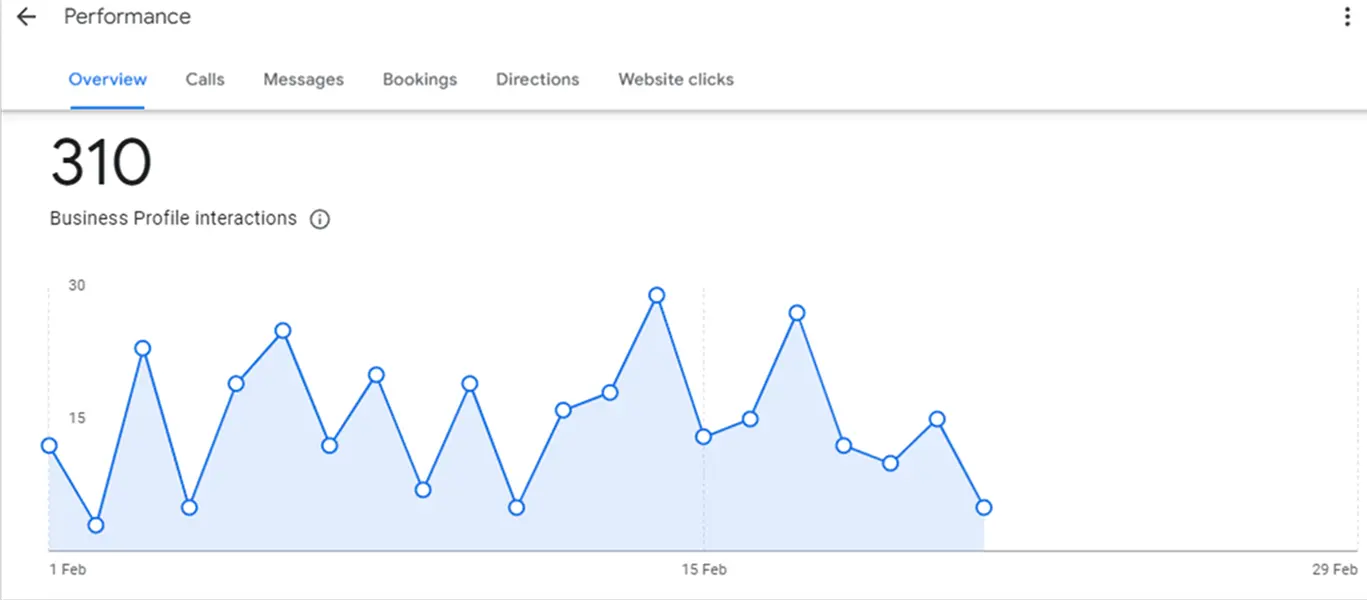Image resolution: width=1367 pixels, height=600 pixels.
Task: Click the 29 Feb axis label
Action: [1334, 570]
